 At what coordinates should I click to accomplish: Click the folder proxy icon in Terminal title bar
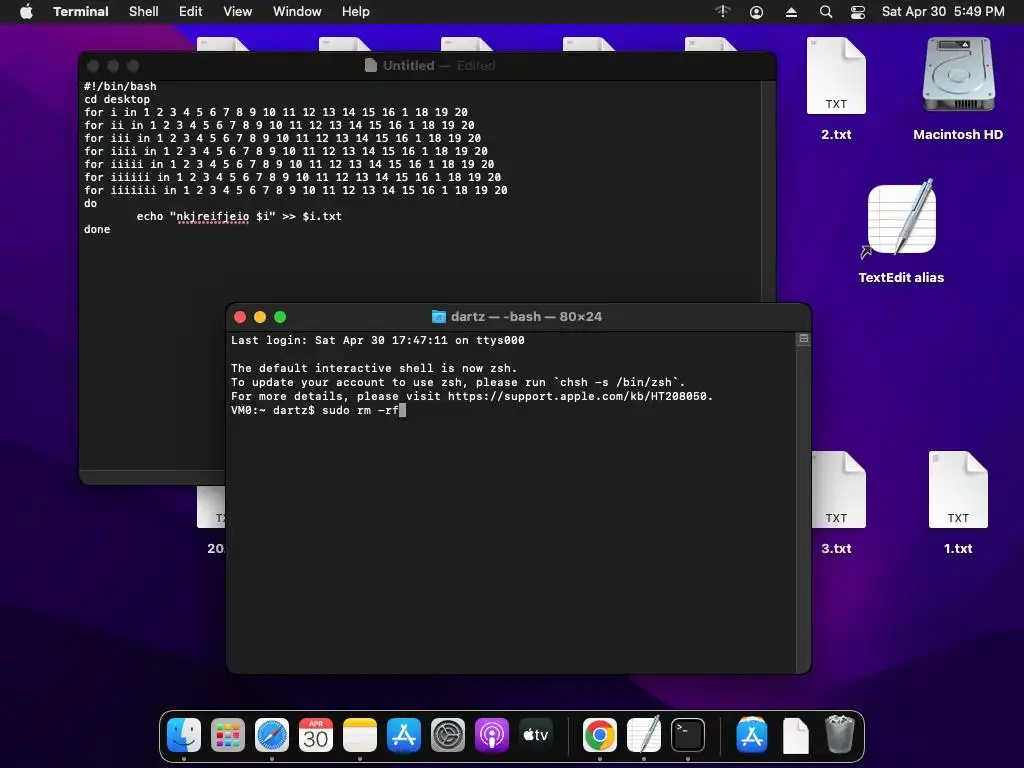439,317
